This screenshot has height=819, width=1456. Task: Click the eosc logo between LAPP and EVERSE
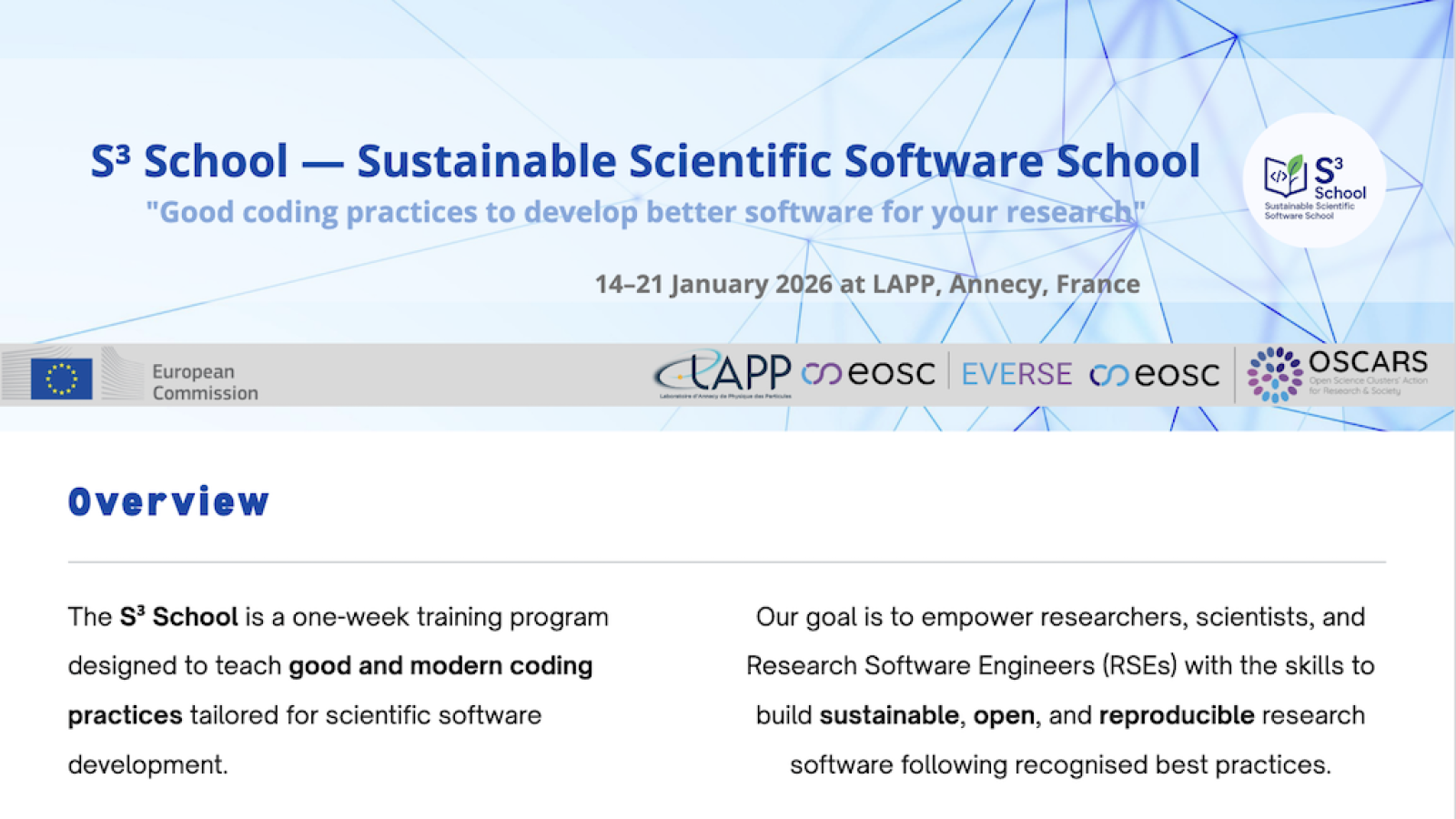868,373
